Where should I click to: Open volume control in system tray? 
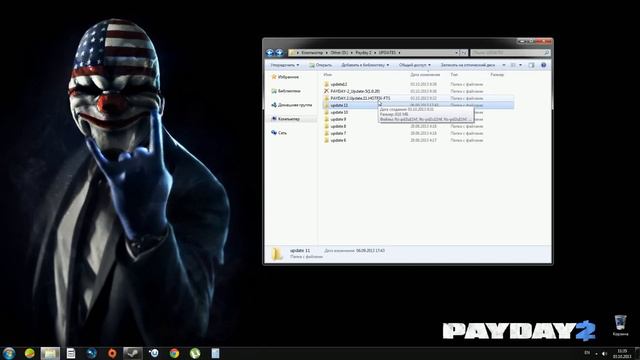click(604, 353)
